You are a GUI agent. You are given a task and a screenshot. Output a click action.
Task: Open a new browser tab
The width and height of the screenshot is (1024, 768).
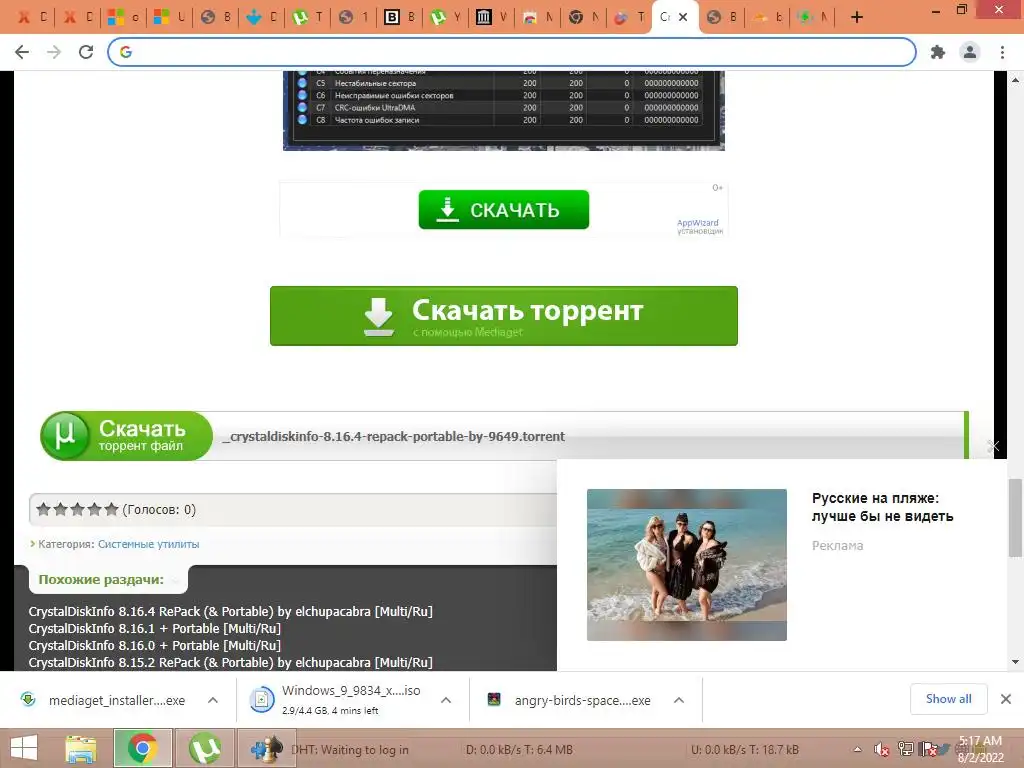pos(857,18)
